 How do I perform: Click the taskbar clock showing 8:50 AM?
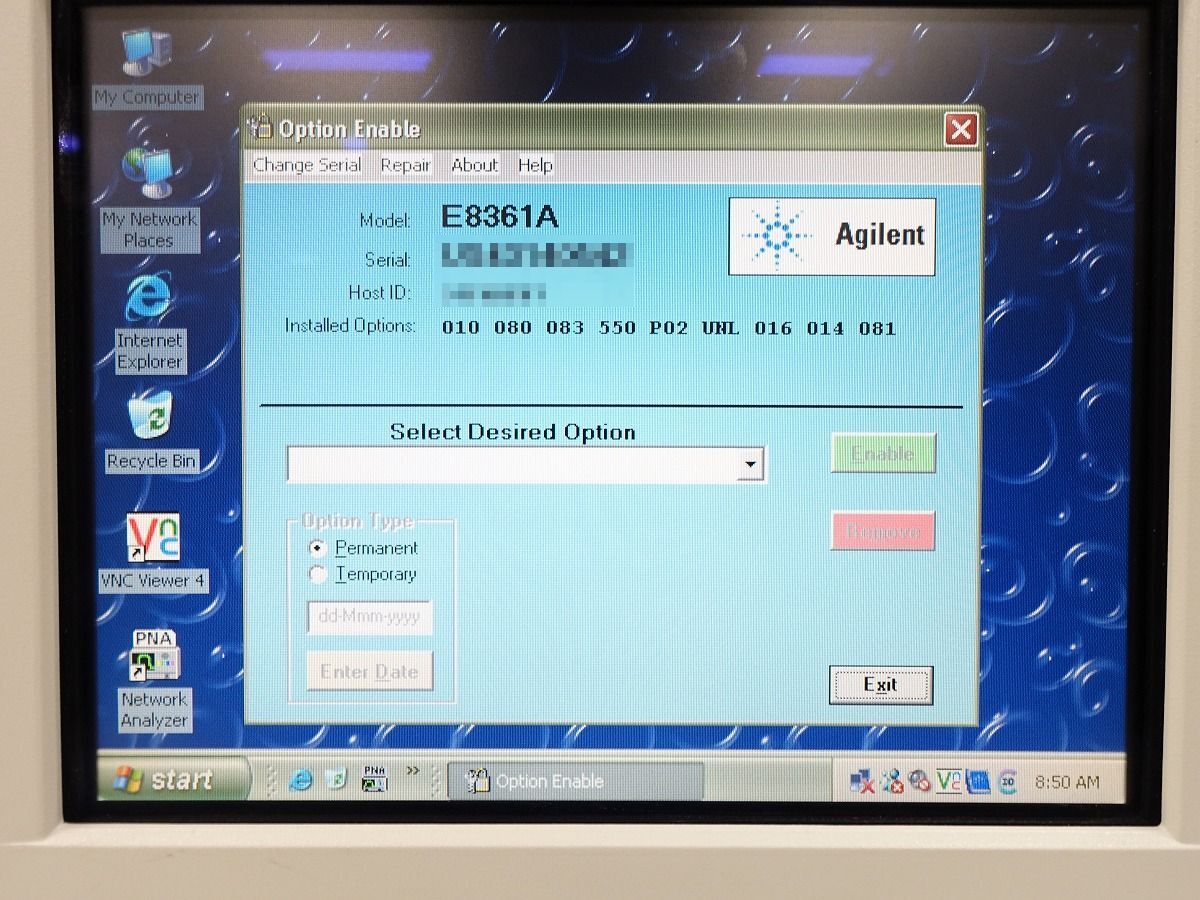(x=1067, y=782)
